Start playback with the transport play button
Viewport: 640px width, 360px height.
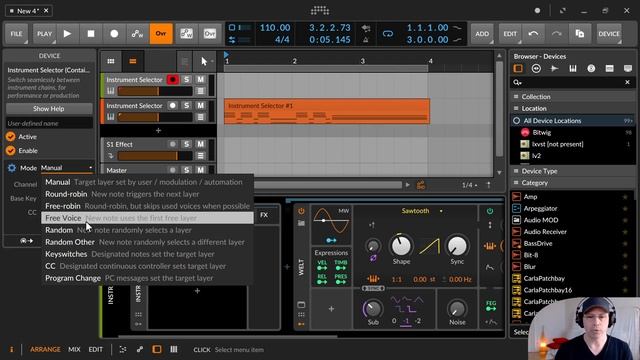click(x=67, y=33)
